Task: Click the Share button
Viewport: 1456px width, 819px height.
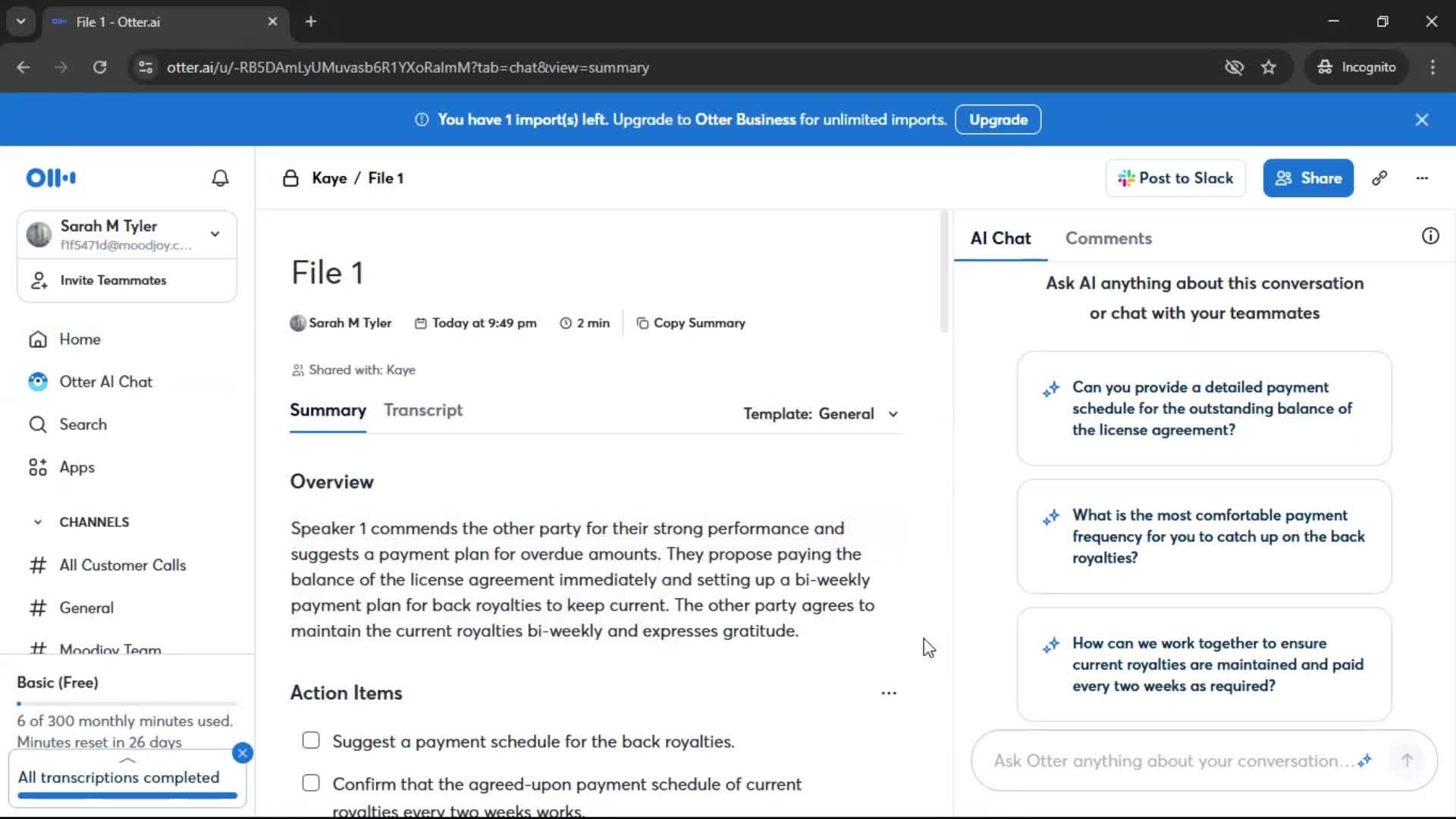Action: 1308,178
